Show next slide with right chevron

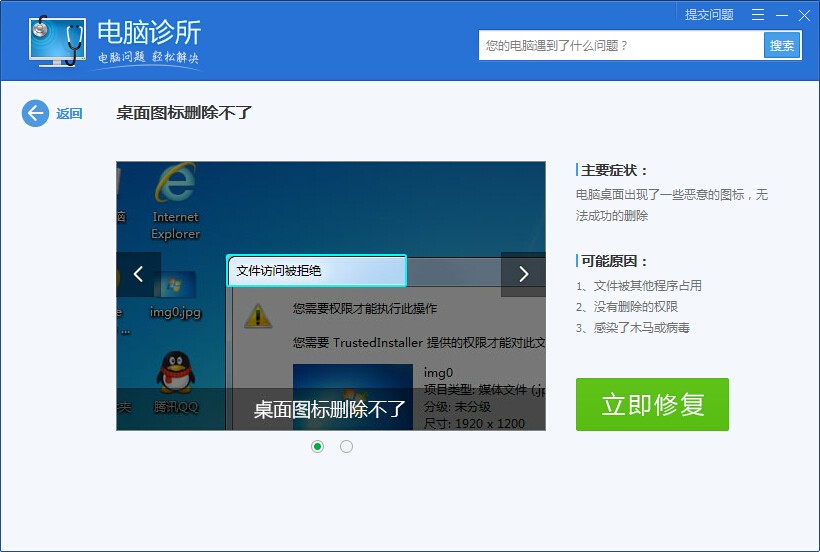(x=523, y=274)
